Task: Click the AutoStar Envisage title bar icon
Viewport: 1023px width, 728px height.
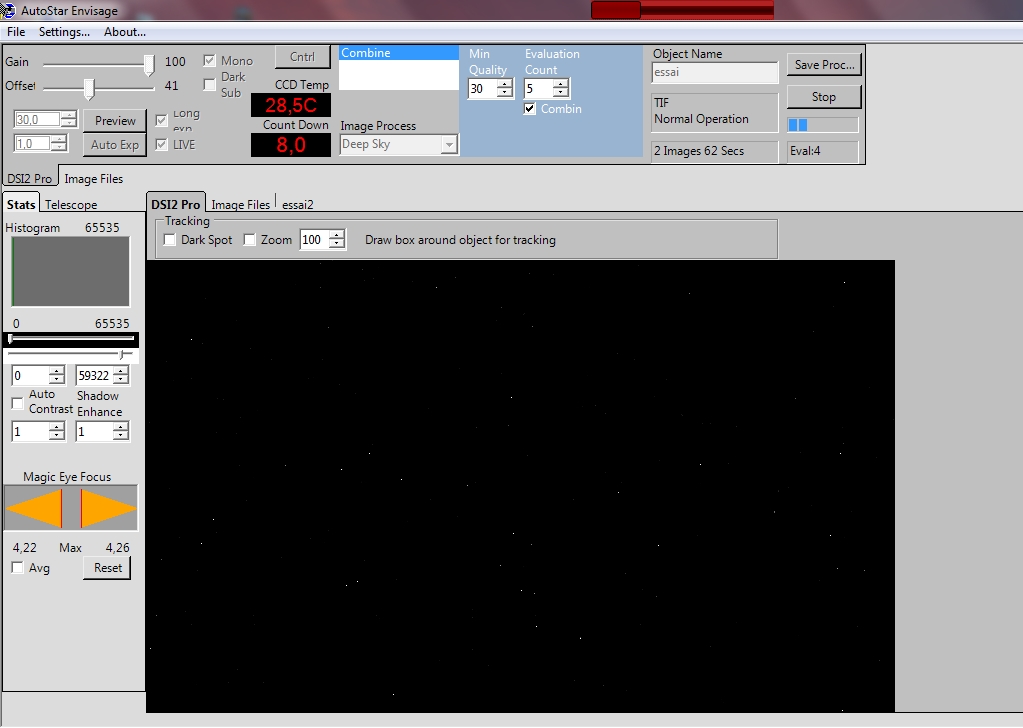Action: pyautogui.click(x=7, y=10)
